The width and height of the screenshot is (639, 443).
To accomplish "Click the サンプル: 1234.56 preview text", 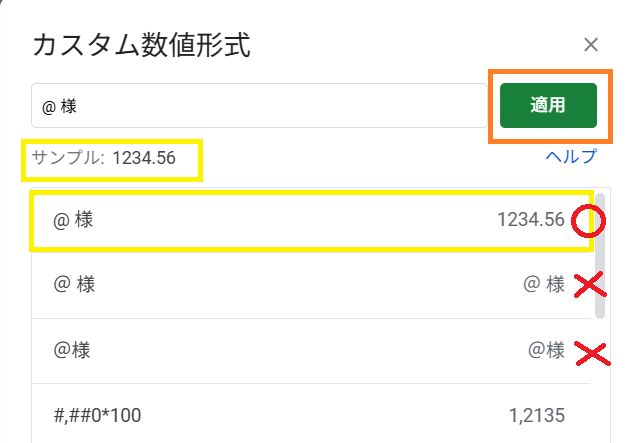I will [104, 158].
